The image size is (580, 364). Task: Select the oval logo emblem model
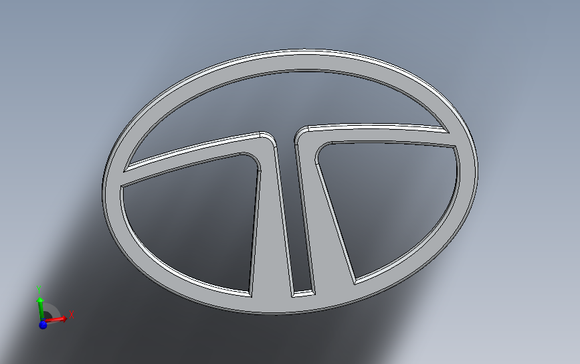tap(290, 181)
